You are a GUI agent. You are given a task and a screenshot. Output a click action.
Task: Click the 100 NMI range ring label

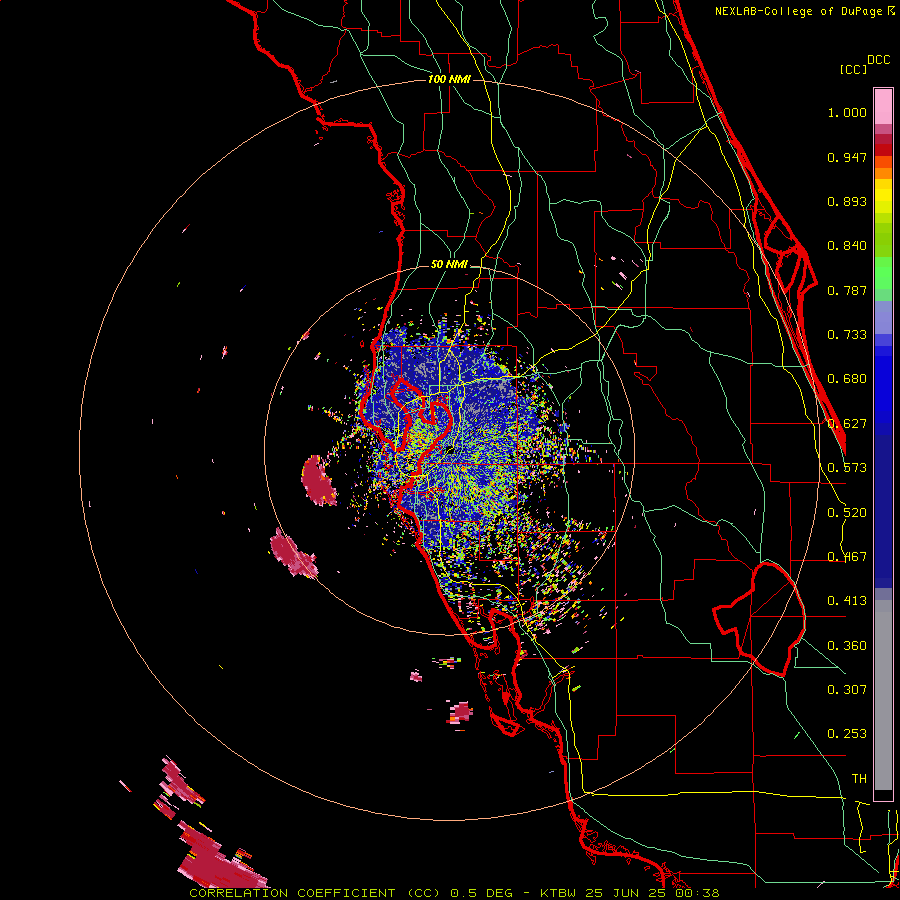[449, 79]
